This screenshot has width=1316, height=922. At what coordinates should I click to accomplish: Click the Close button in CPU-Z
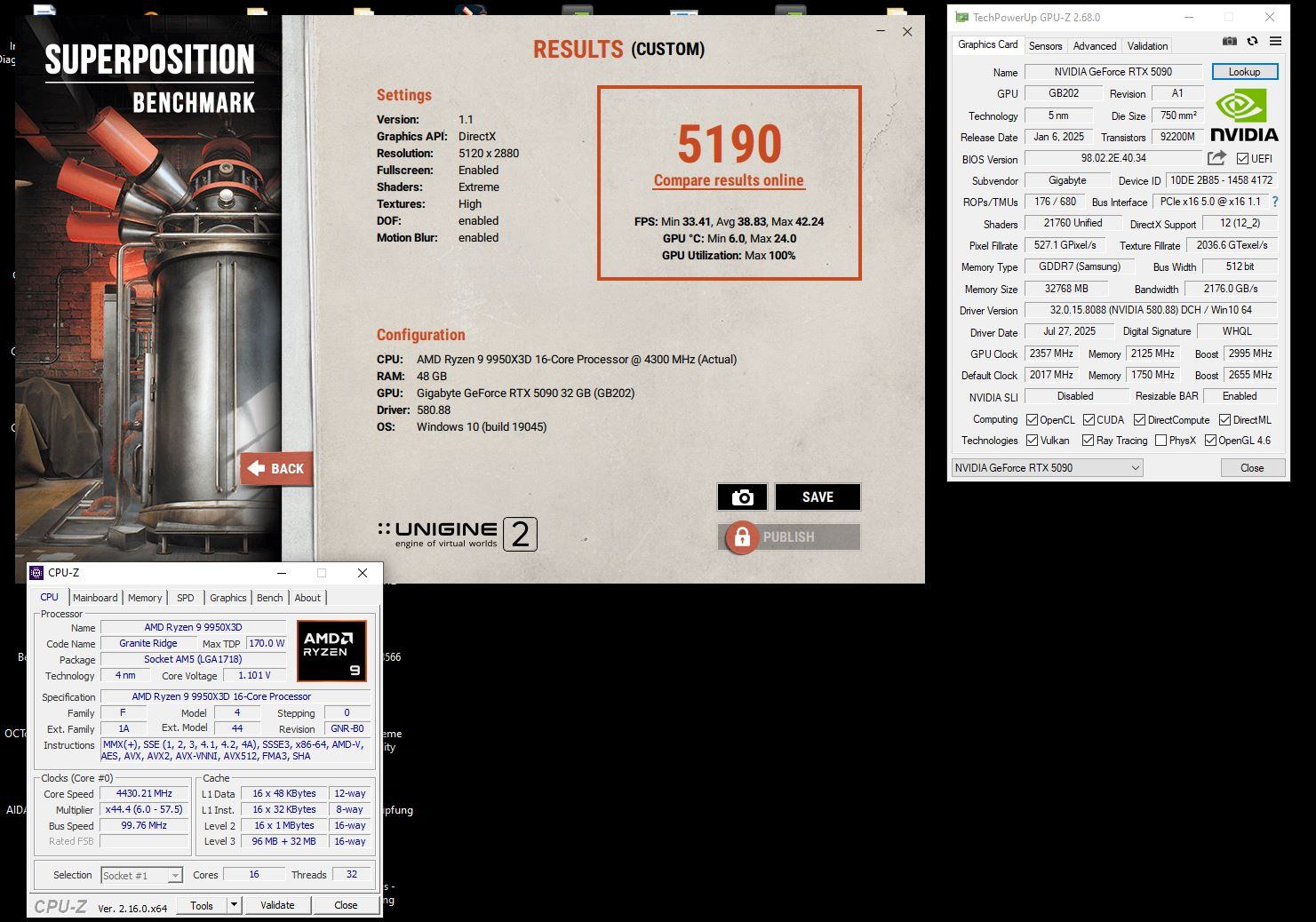[x=346, y=905]
